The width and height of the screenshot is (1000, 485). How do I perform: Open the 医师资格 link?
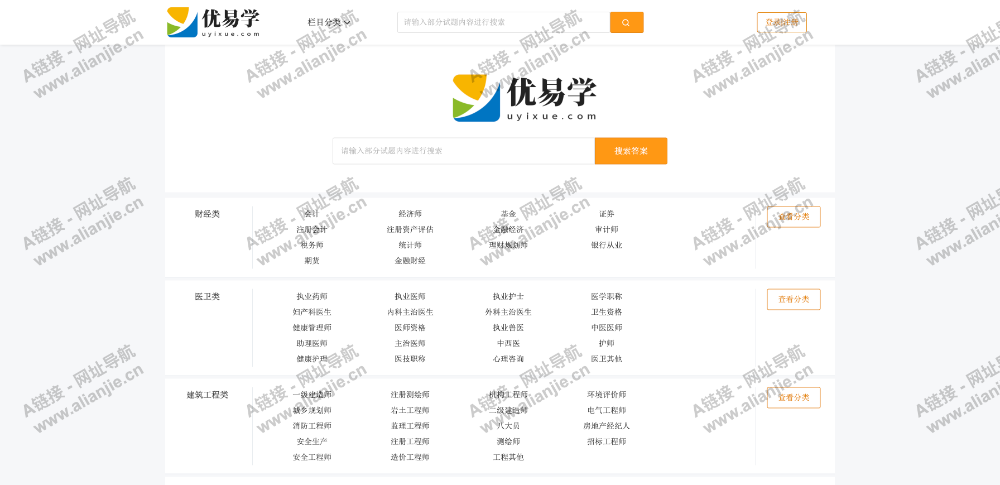[x=410, y=327]
